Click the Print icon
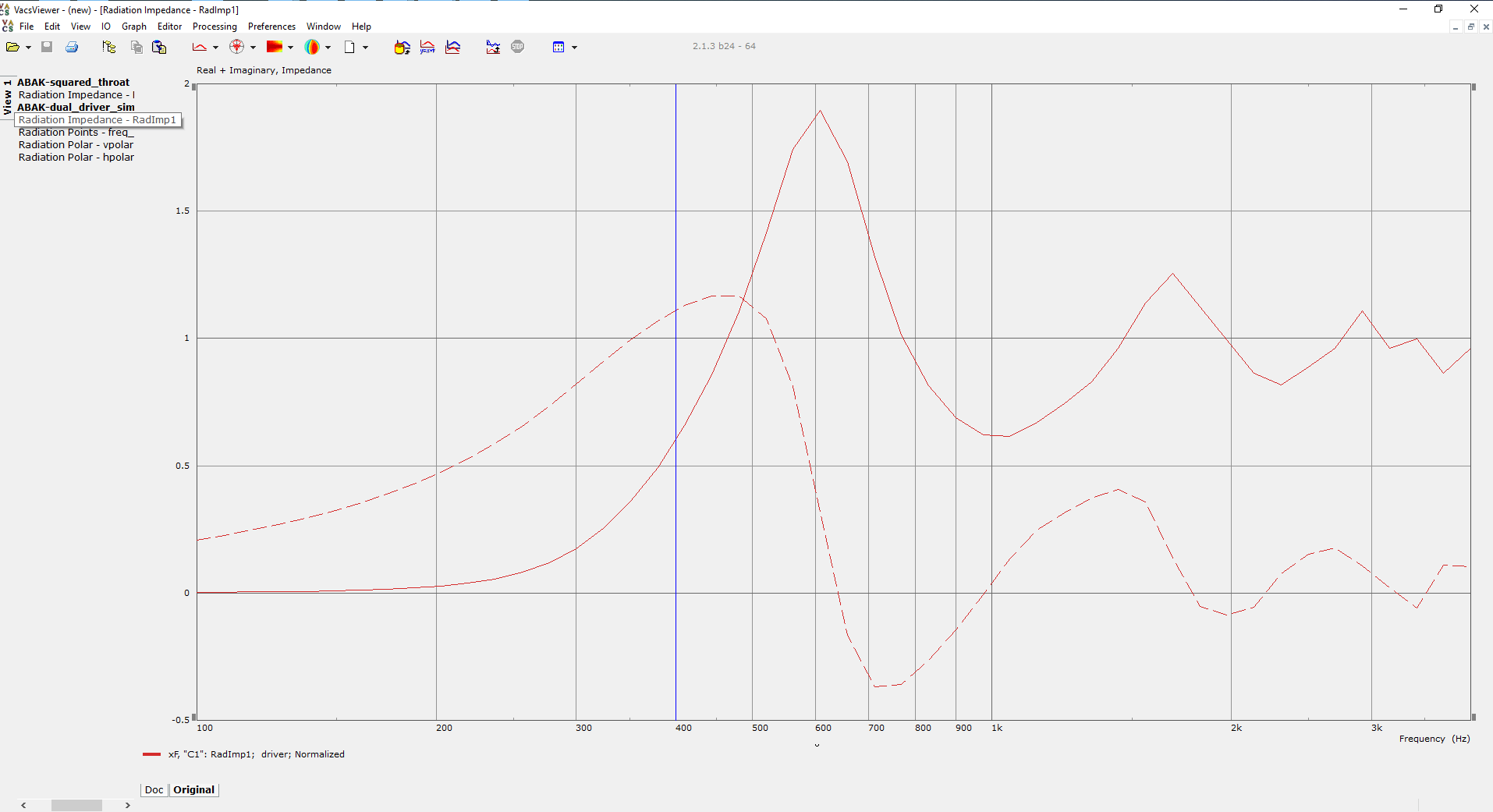 click(72, 48)
